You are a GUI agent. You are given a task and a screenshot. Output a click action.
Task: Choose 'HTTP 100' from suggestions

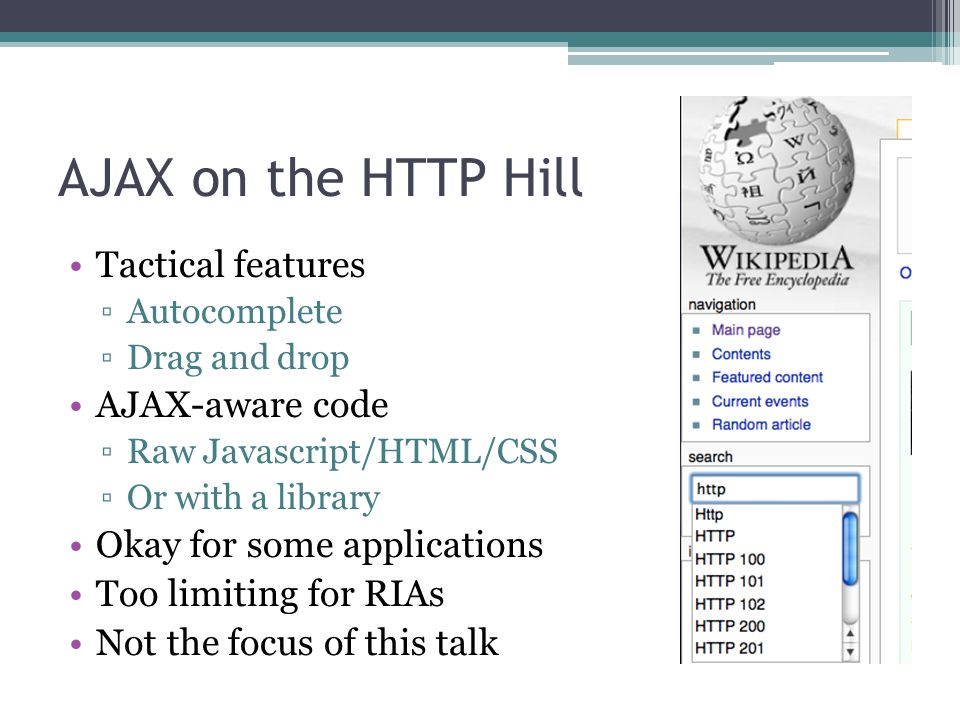point(730,559)
